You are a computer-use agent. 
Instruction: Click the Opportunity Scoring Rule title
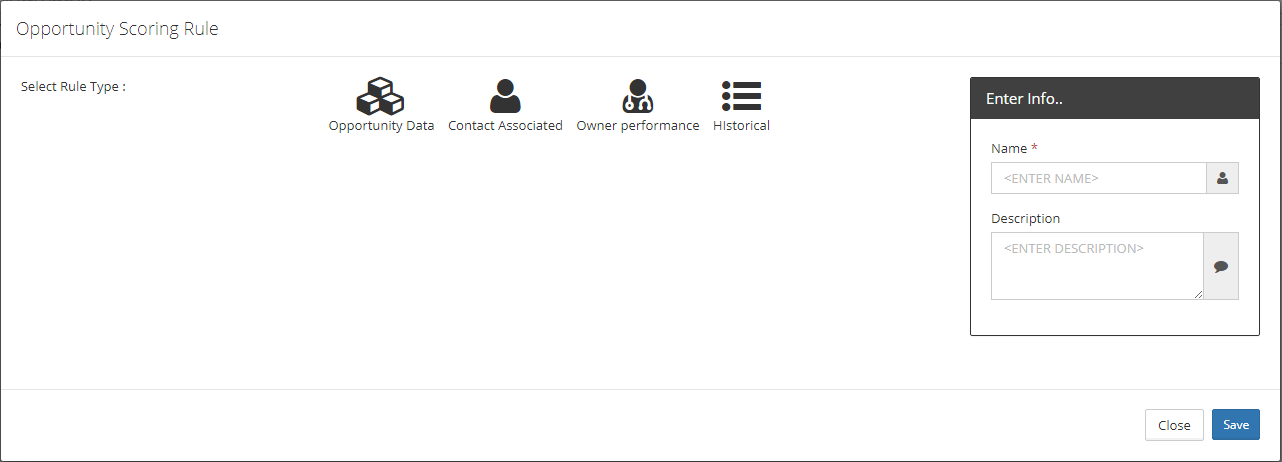(117, 29)
